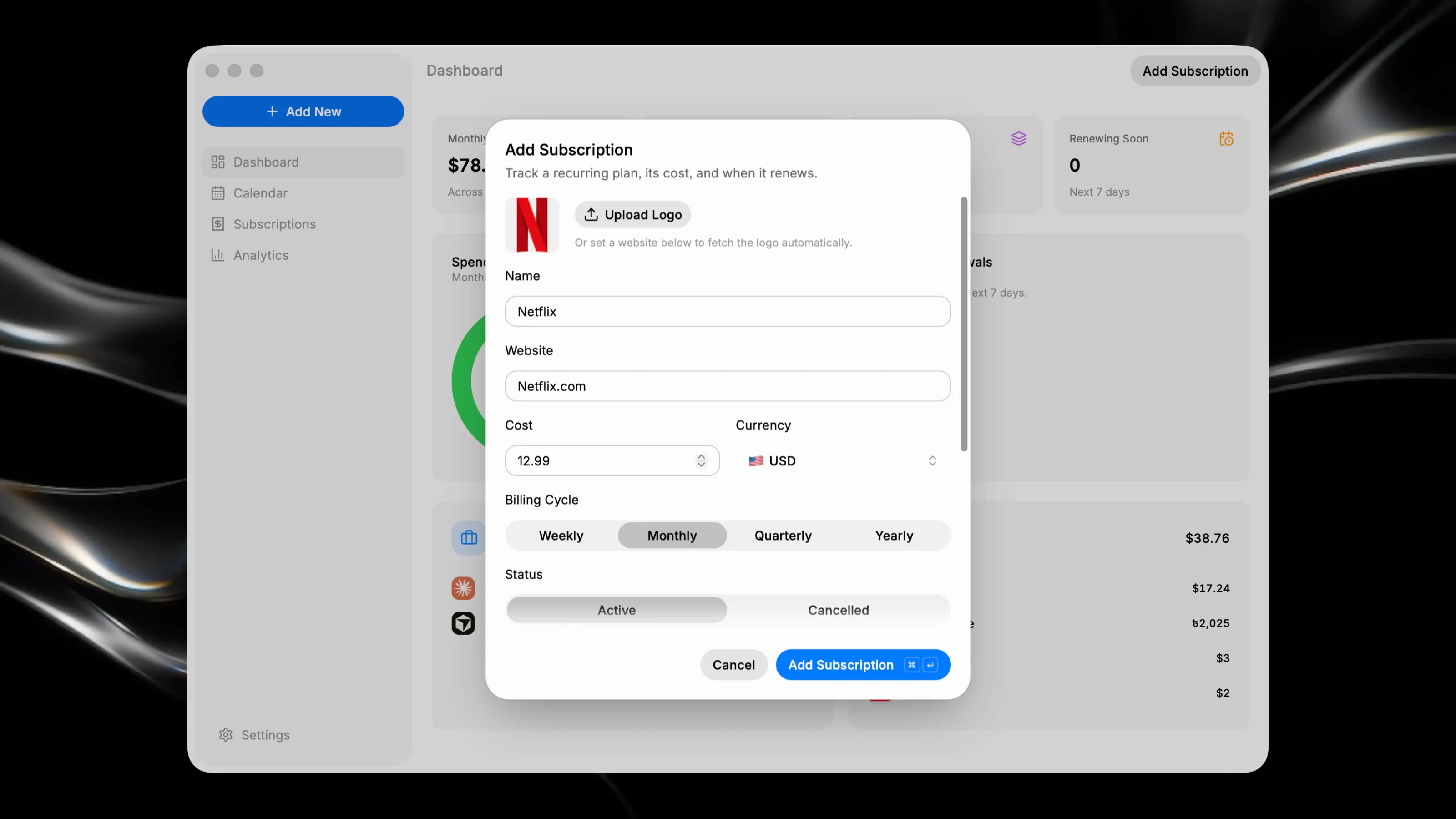Viewport: 1456px width, 819px height.
Task: Click the plus icon on Add New
Action: pos(272,111)
